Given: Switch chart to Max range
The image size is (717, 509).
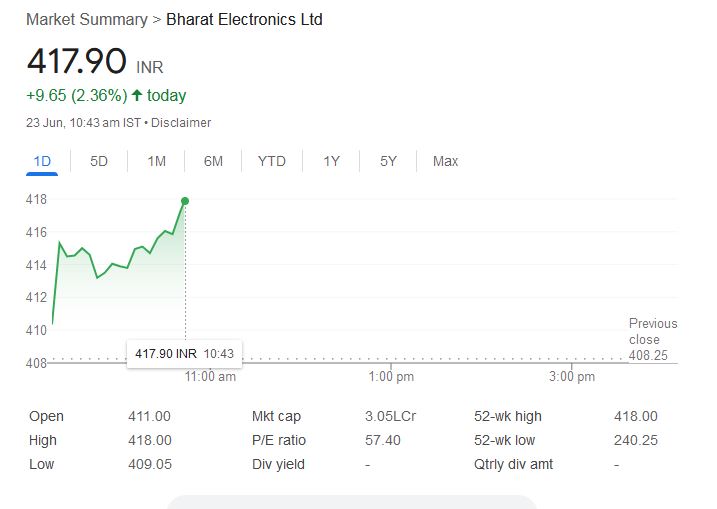Looking at the screenshot, I should 445,161.
